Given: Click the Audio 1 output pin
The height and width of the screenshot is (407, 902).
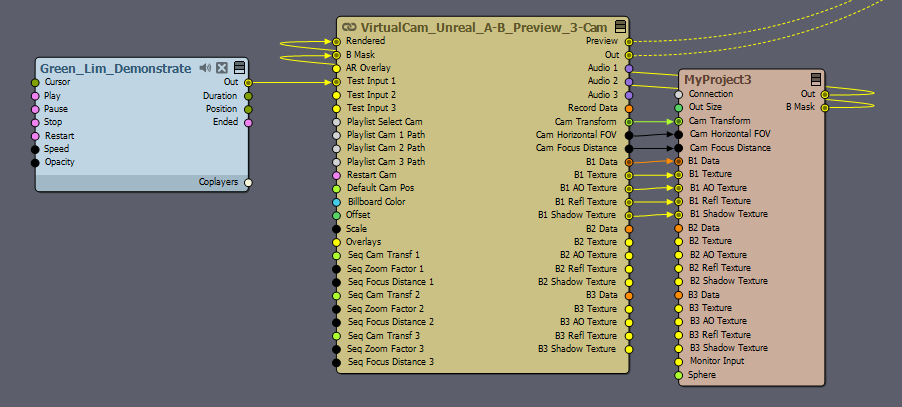Looking at the screenshot, I should 629,68.
